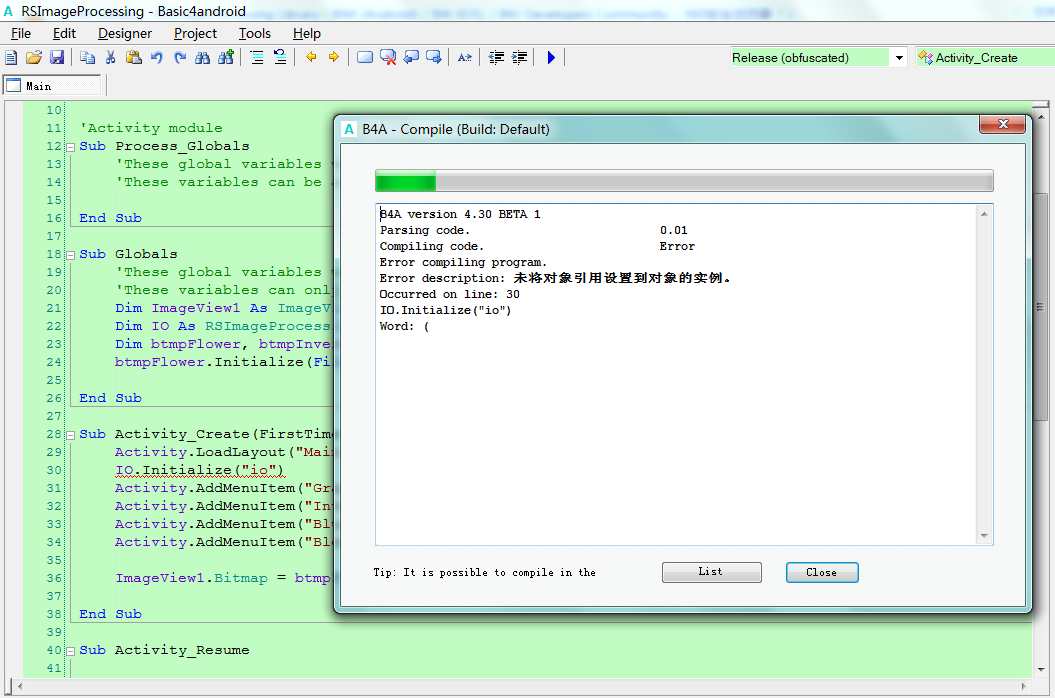Undo the last edit
Image resolution: width=1055 pixels, height=698 pixels.
(157, 58)
